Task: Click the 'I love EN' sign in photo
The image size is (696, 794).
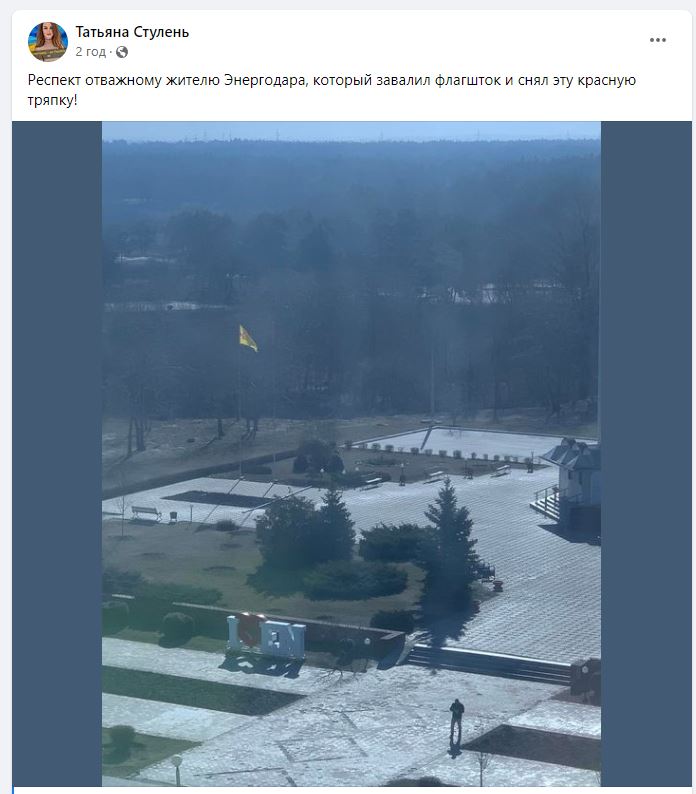Action: (x=266, y=636)
